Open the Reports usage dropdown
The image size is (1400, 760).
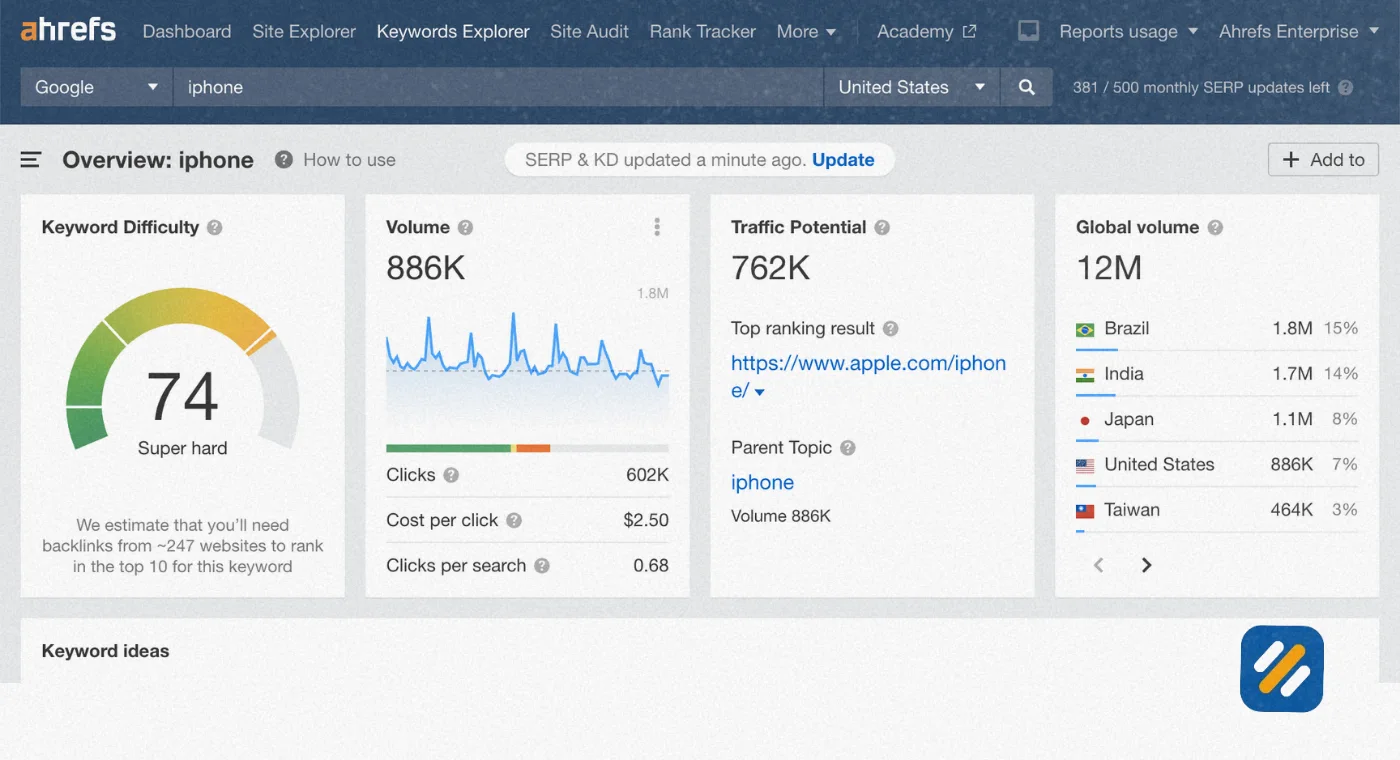tap(1128, 31)
